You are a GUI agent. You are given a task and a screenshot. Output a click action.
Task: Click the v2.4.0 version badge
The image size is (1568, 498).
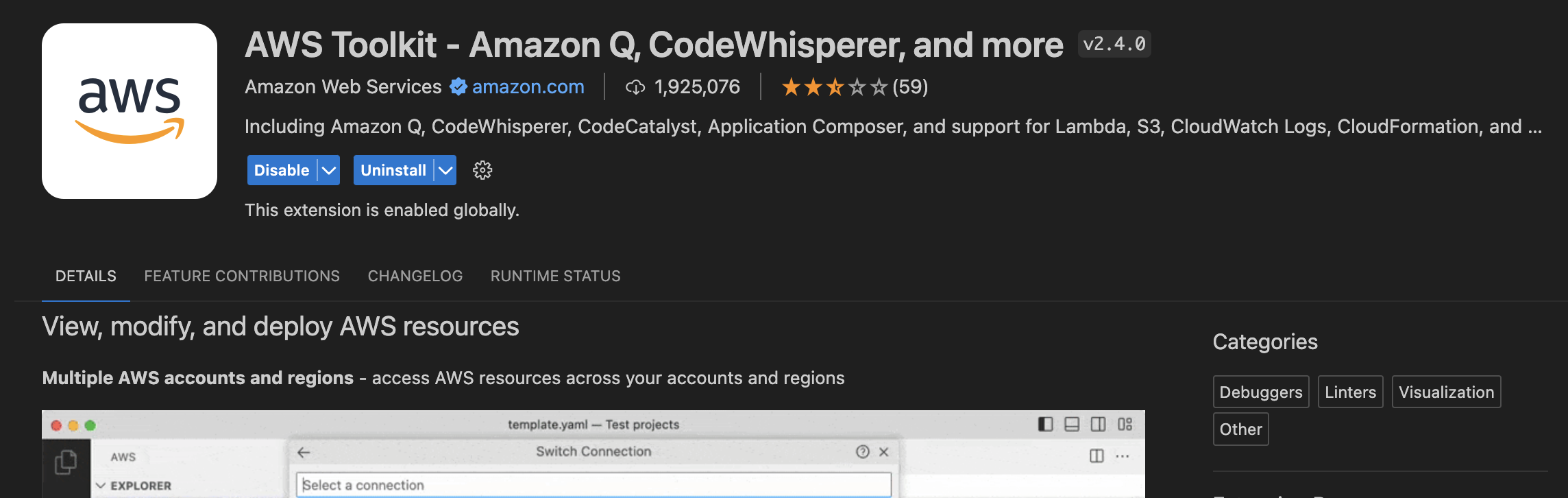1114,44
